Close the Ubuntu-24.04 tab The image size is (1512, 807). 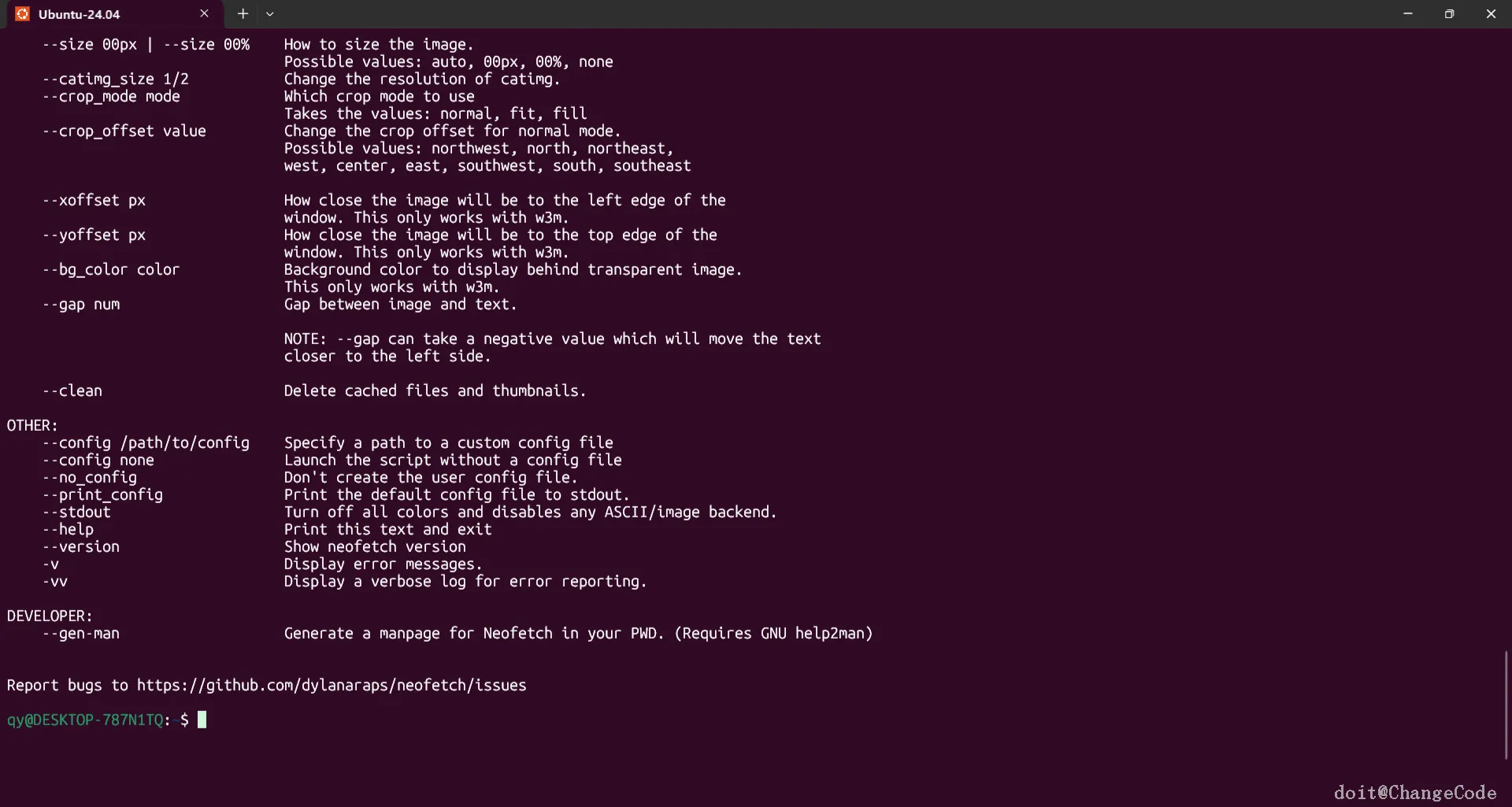point(204,14)
